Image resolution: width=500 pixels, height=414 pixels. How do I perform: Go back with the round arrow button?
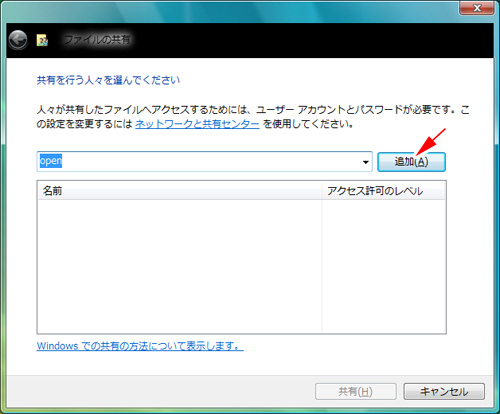click(18, 40)
